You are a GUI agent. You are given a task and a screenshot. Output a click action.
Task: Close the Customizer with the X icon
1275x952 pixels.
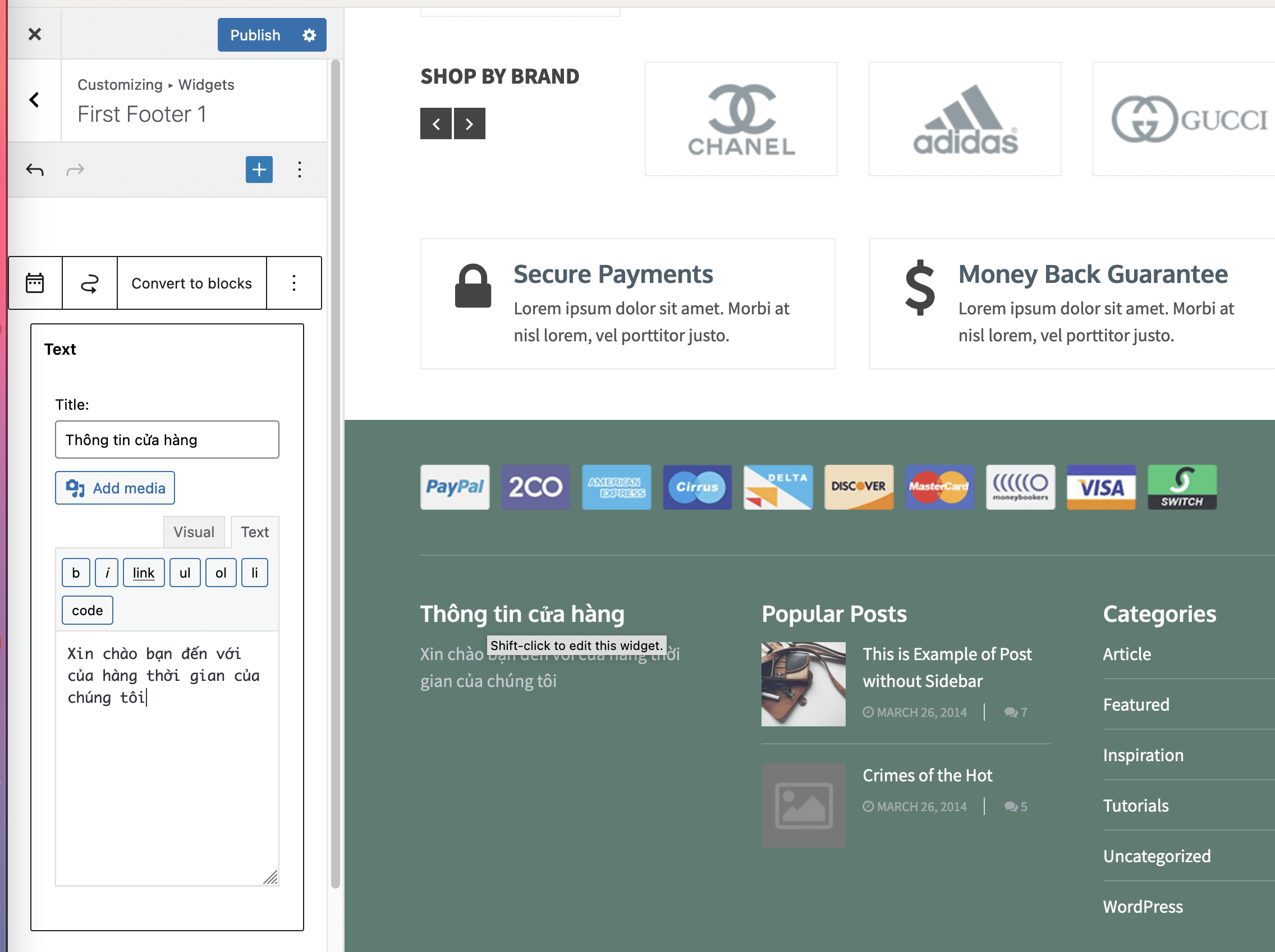point(35,35)
